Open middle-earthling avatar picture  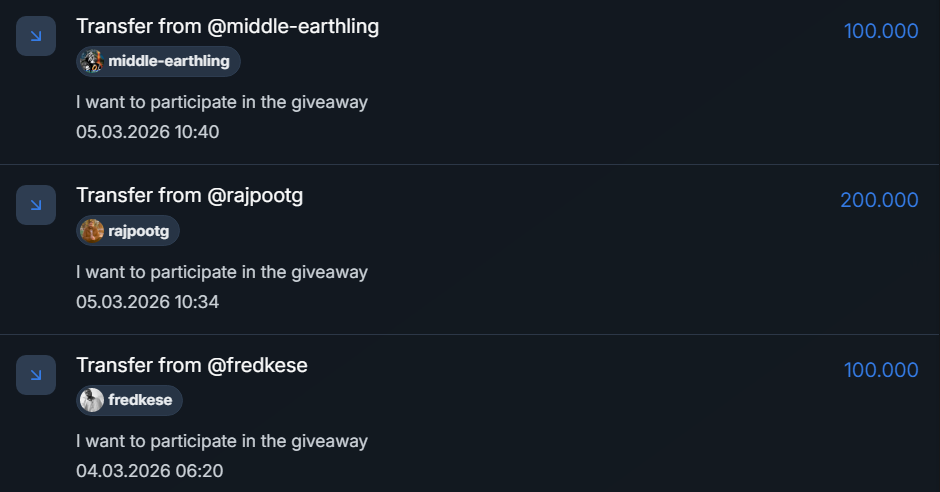92,61
